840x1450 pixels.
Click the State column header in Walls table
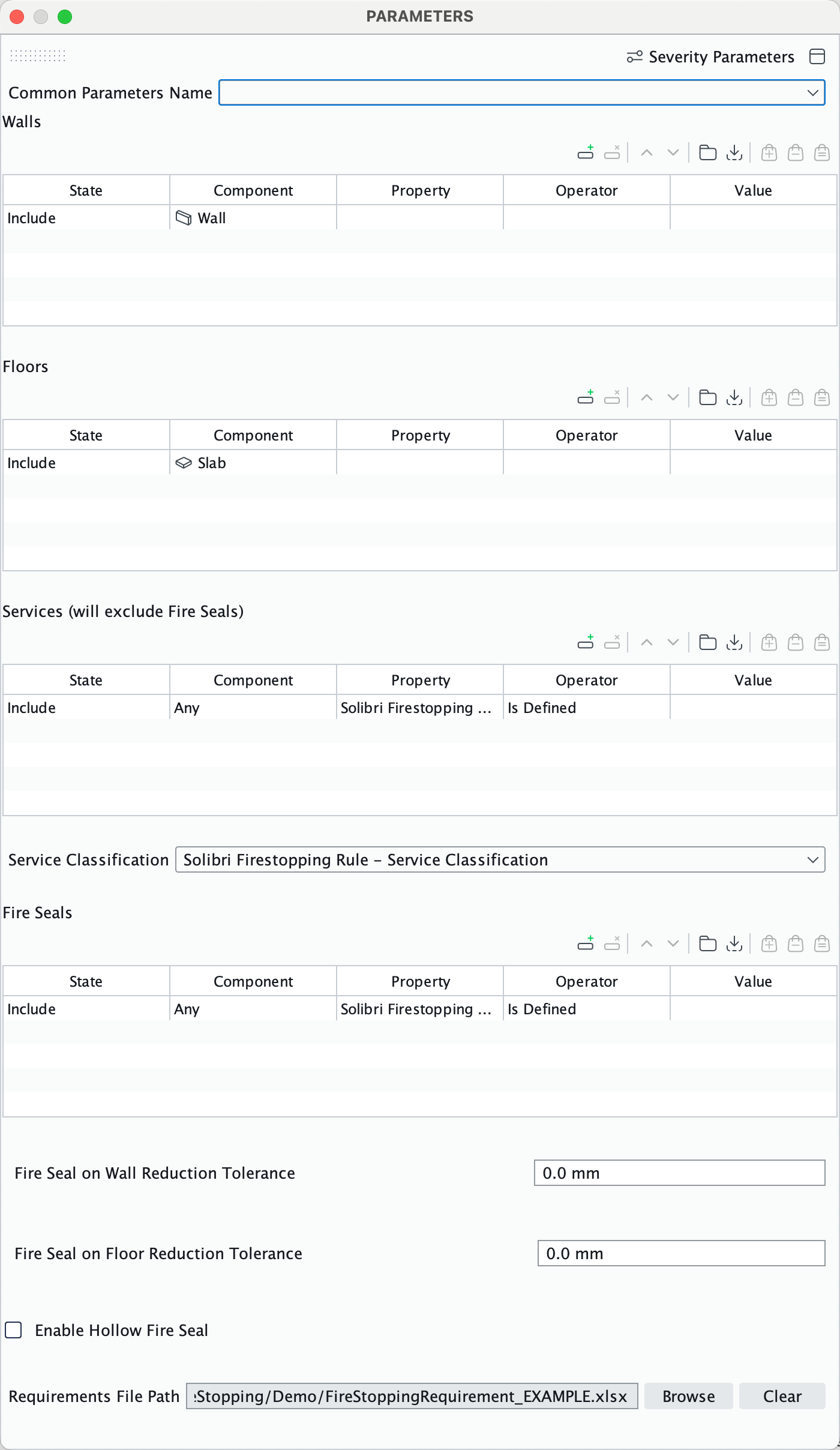(x=86, y=190)
